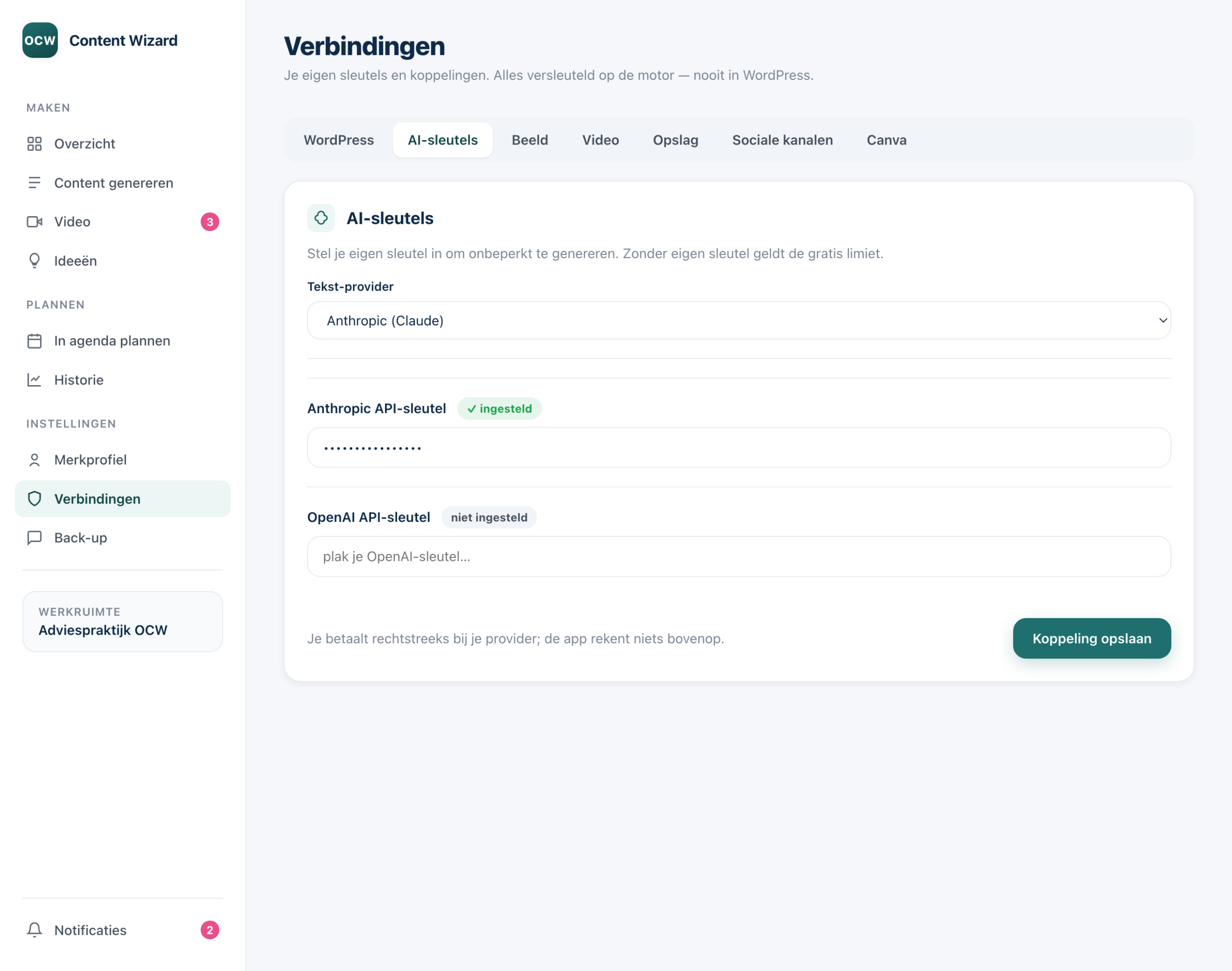Image resolution: width=1232 pixels, height=971 pixels.
Task: Open In agenda plannen
Action: tap(123, 340)
